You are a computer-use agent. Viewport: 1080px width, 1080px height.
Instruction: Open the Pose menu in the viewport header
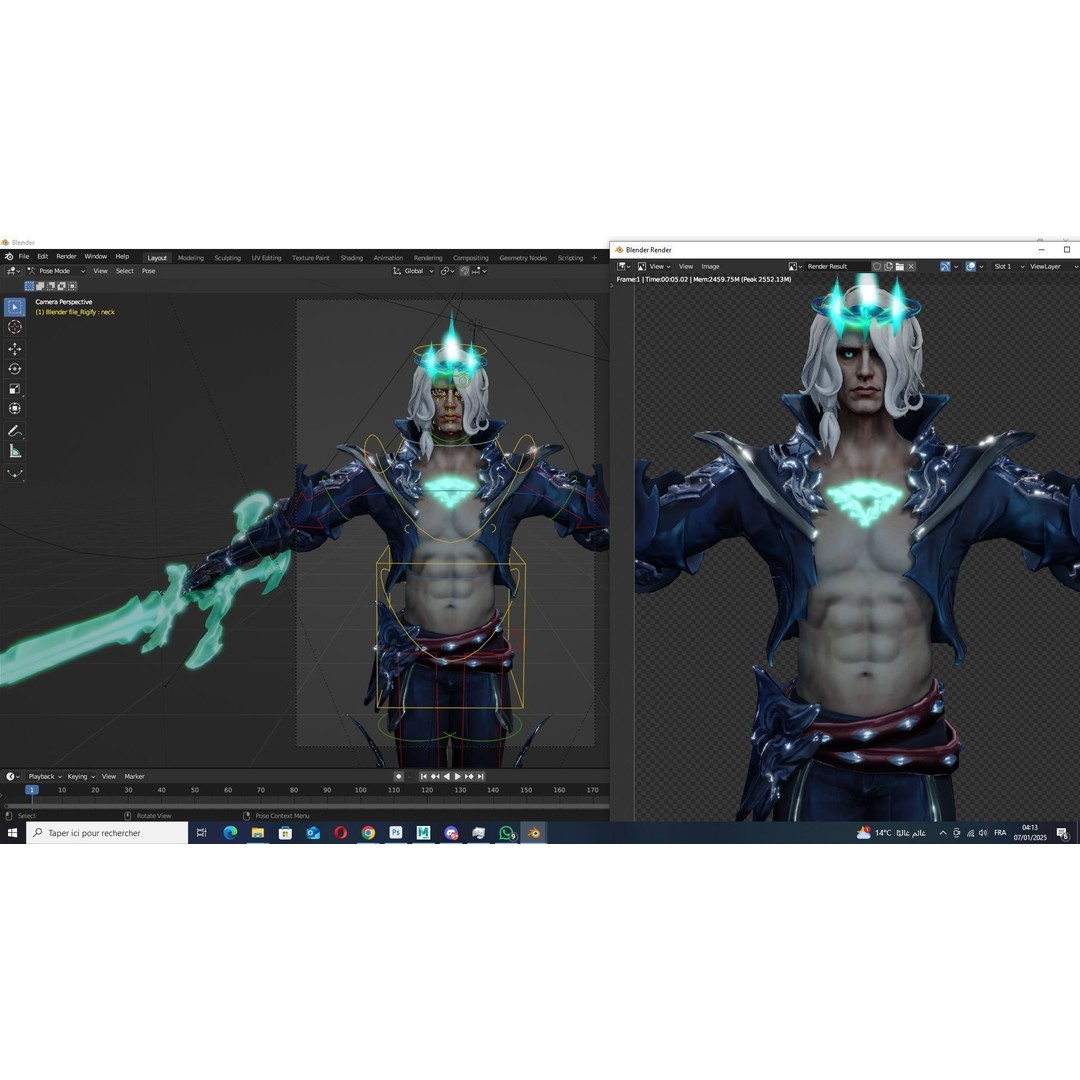(x=149, y=271)
